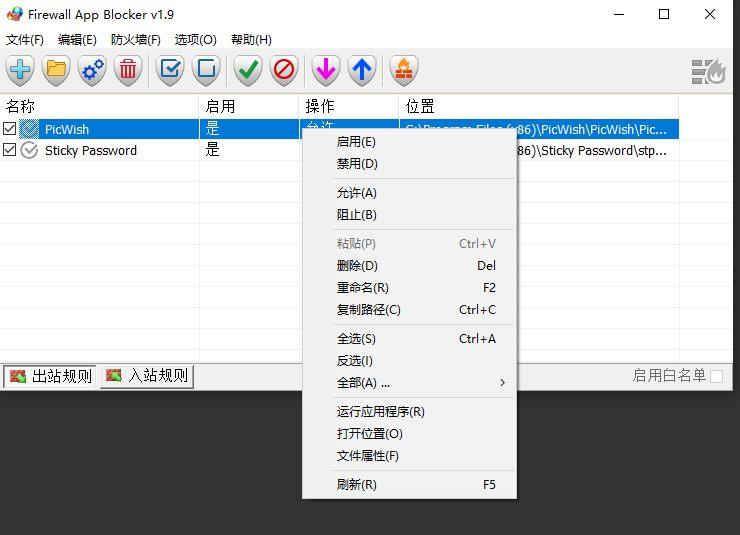This screenshot has width=740, height=535.
Task: Choose 阻止(B) in the context menu
Action: pos(409,215)
